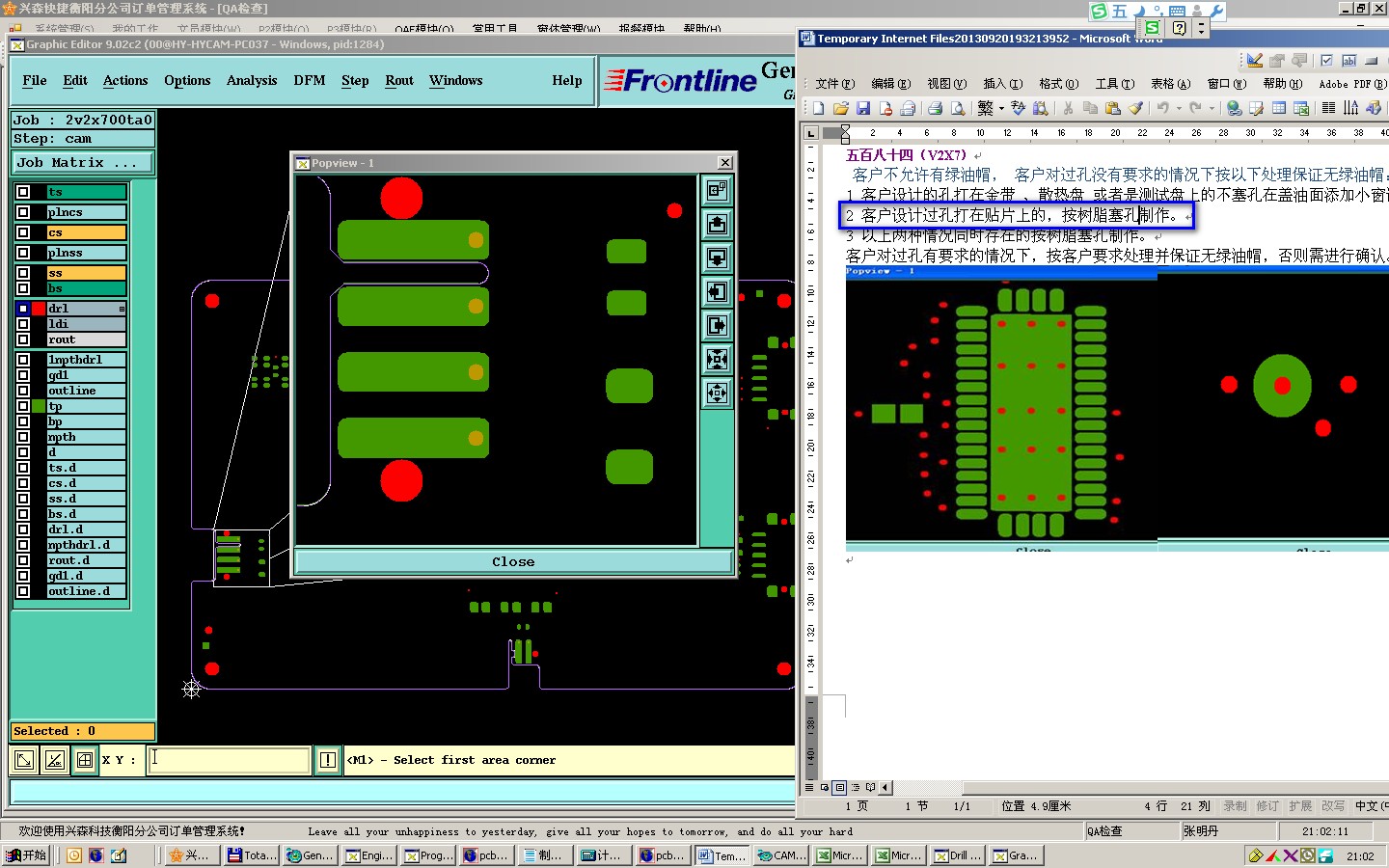Click Word Check Box control icon
The width and height of the screenshot is (1389, 868).
1326,60
